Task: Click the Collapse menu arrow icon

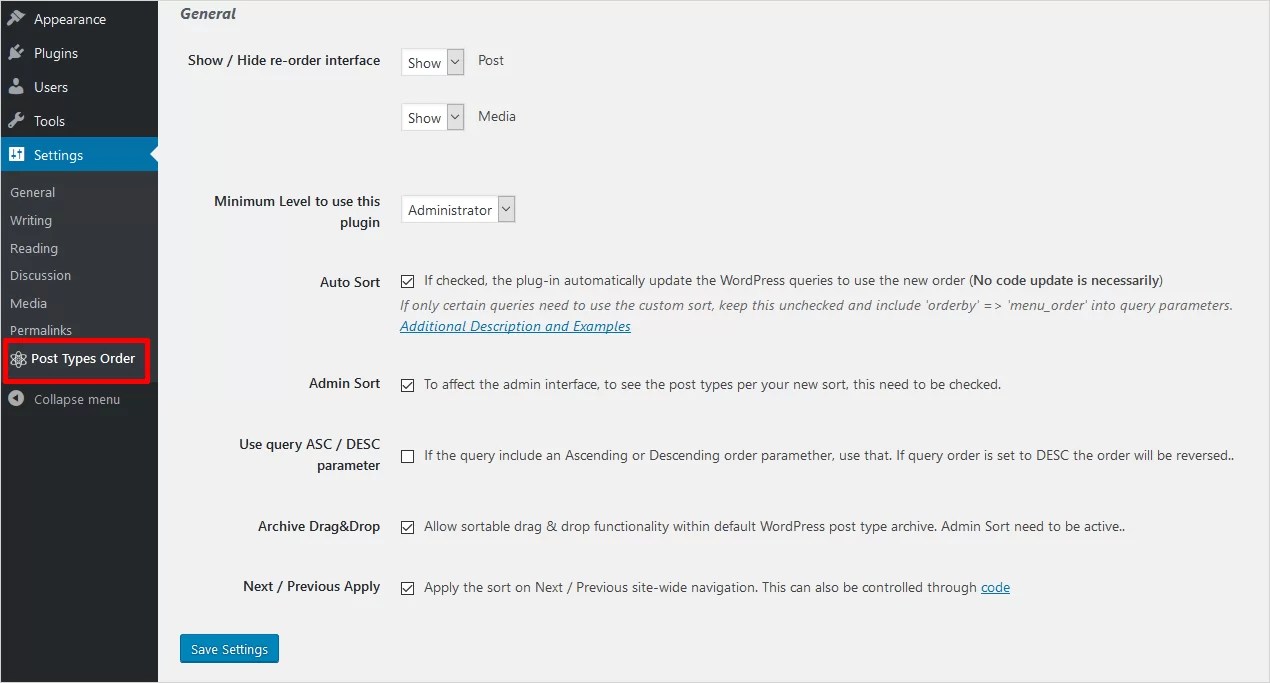Action: pyautogui.click(x=16, y=399)
